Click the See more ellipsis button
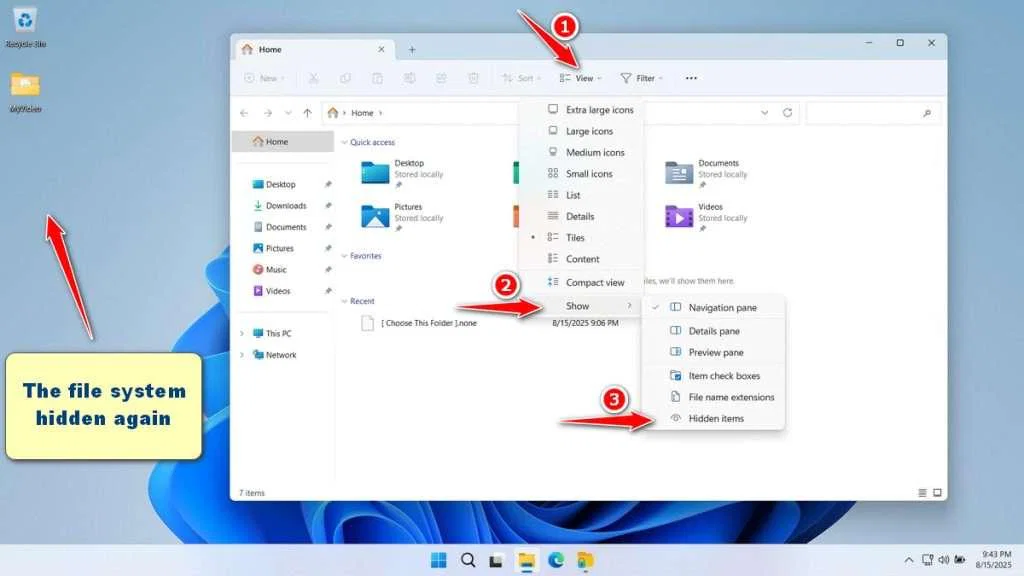Image resolution: width=1024 pixels, height=576 pixels. coord(689,78)
